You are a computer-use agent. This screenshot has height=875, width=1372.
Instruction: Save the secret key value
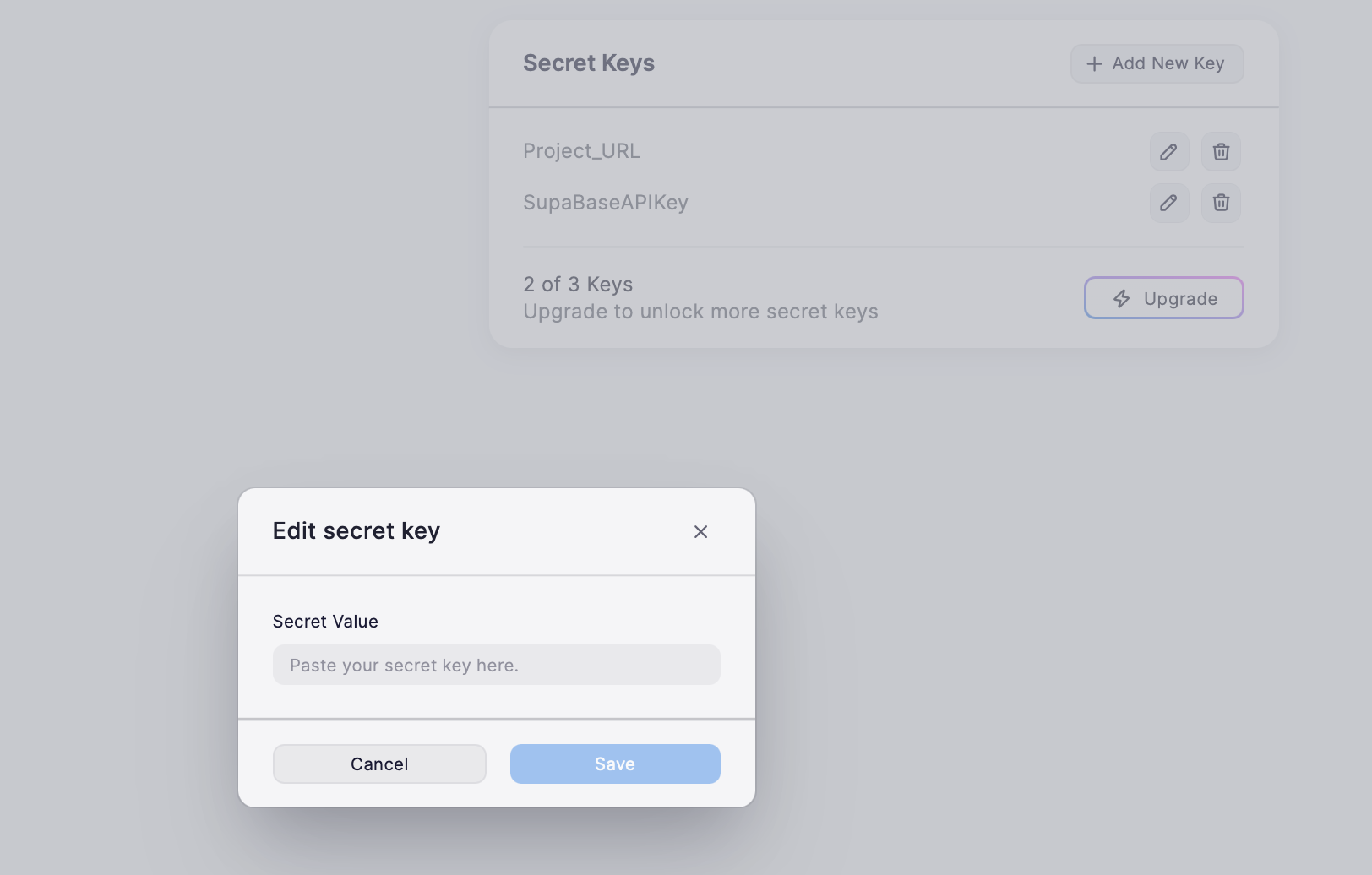click(x=615, y=764)
